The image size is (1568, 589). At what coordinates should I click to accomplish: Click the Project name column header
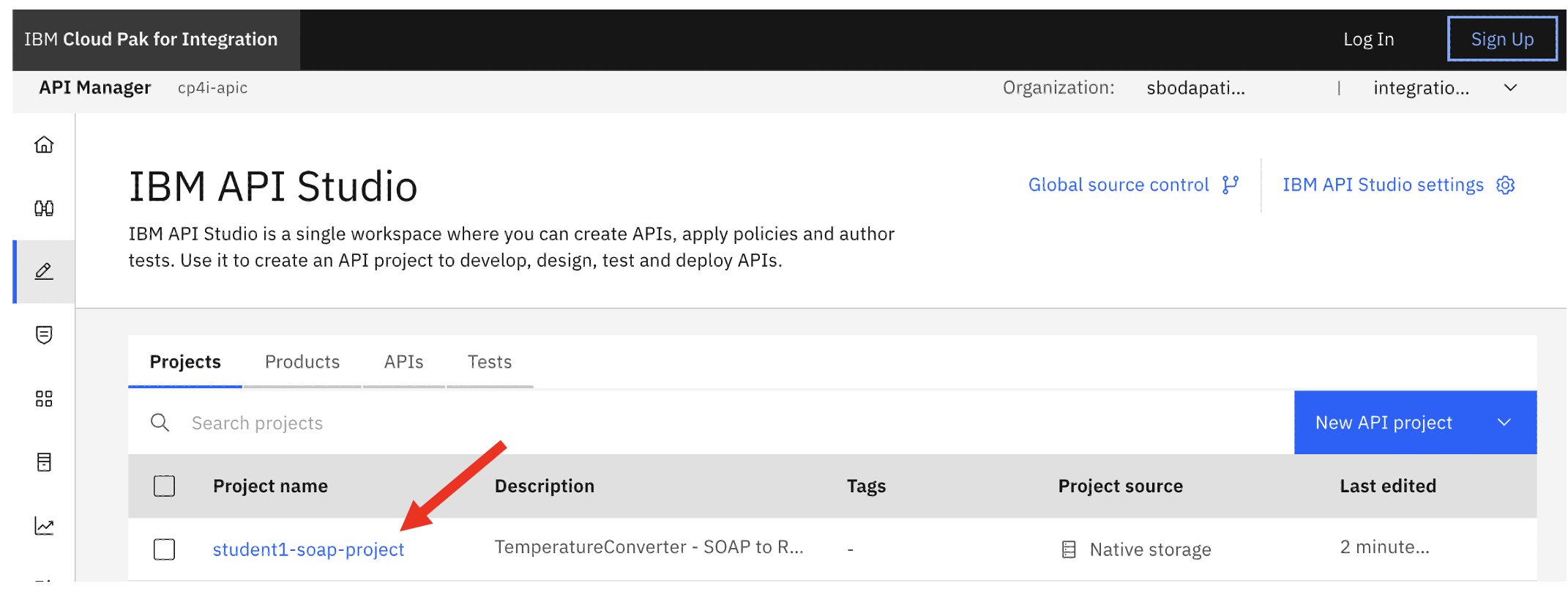(x=270, y=486)
